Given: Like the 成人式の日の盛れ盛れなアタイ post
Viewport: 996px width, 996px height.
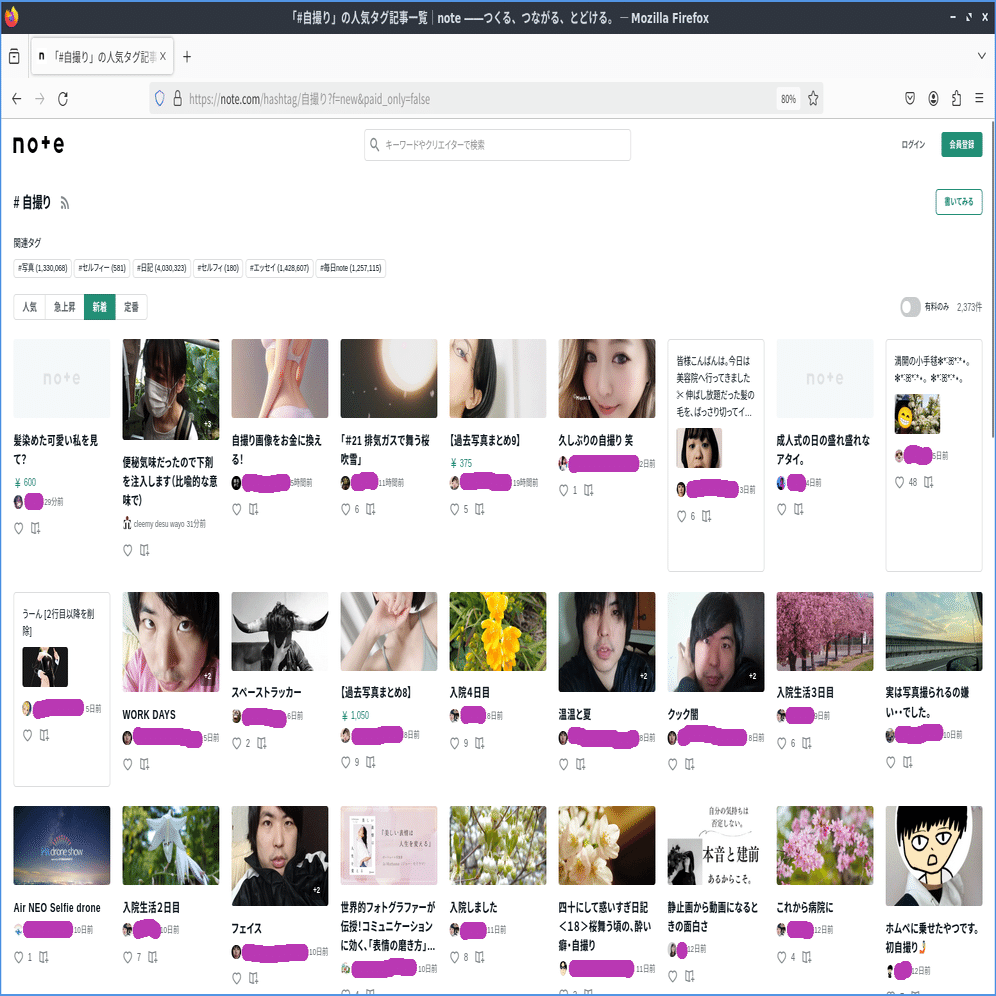Looking at the screenshot, I should pyautogui.click(x=781, y=509).
